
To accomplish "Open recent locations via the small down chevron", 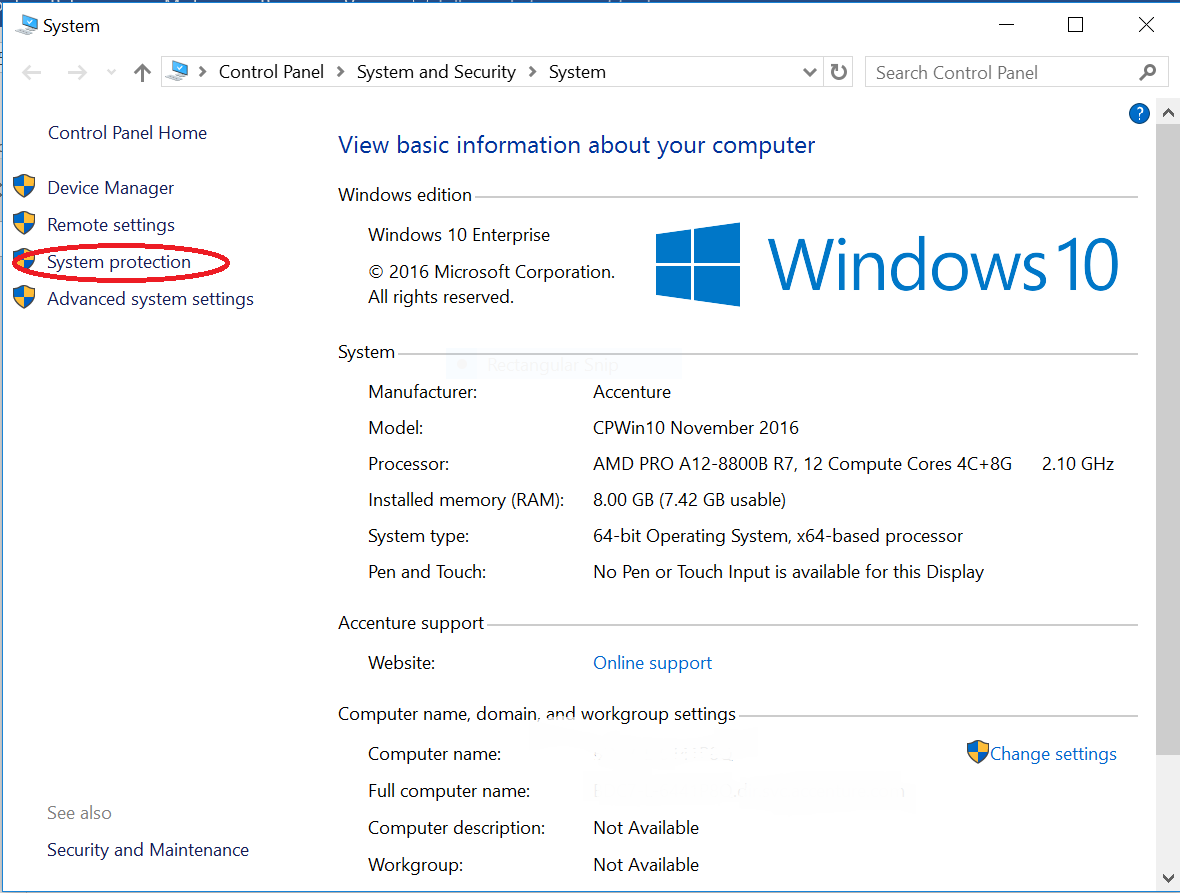I will click(110, 71).
